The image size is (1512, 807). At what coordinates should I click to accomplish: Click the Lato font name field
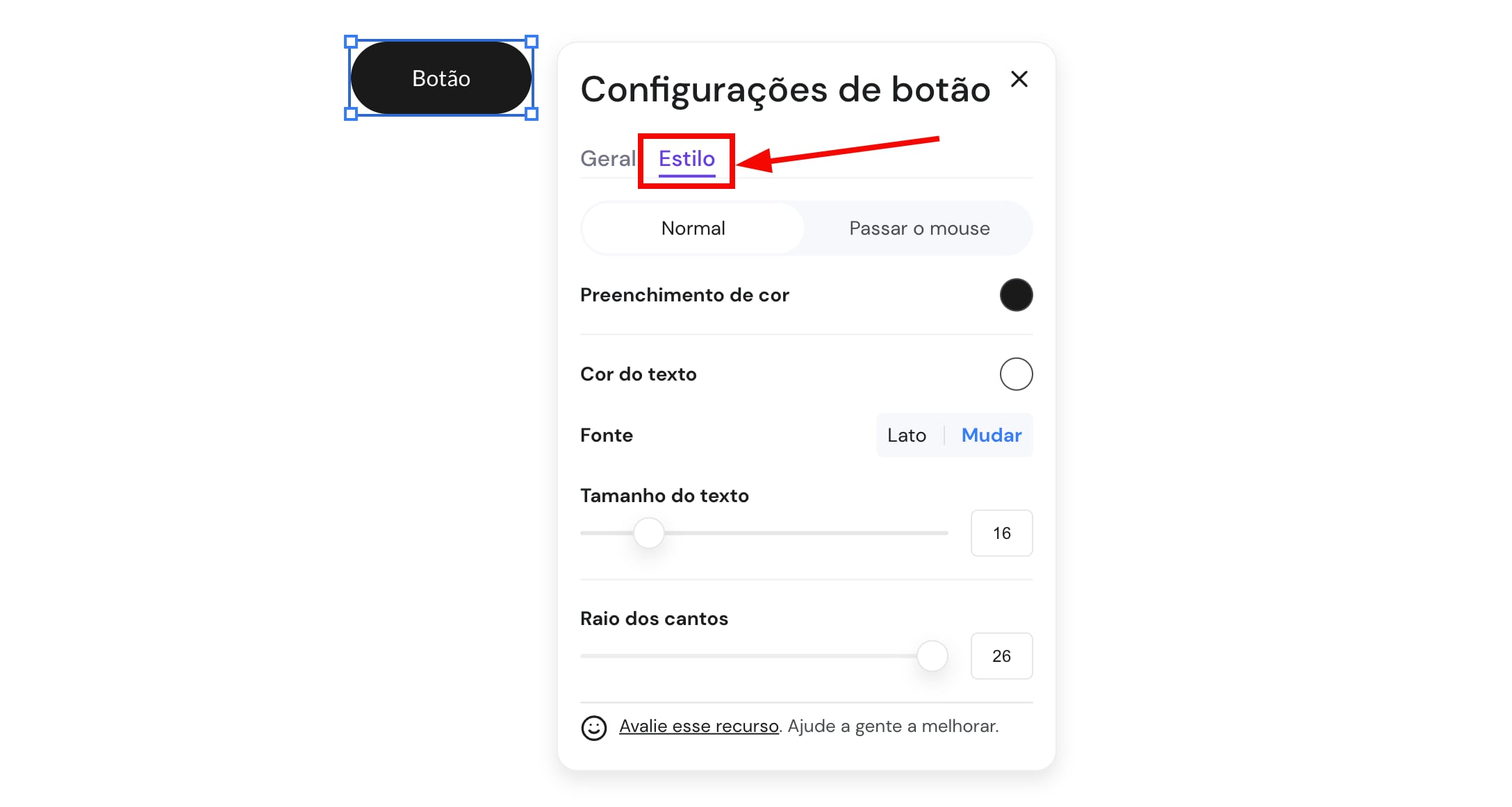coord(907,435)
